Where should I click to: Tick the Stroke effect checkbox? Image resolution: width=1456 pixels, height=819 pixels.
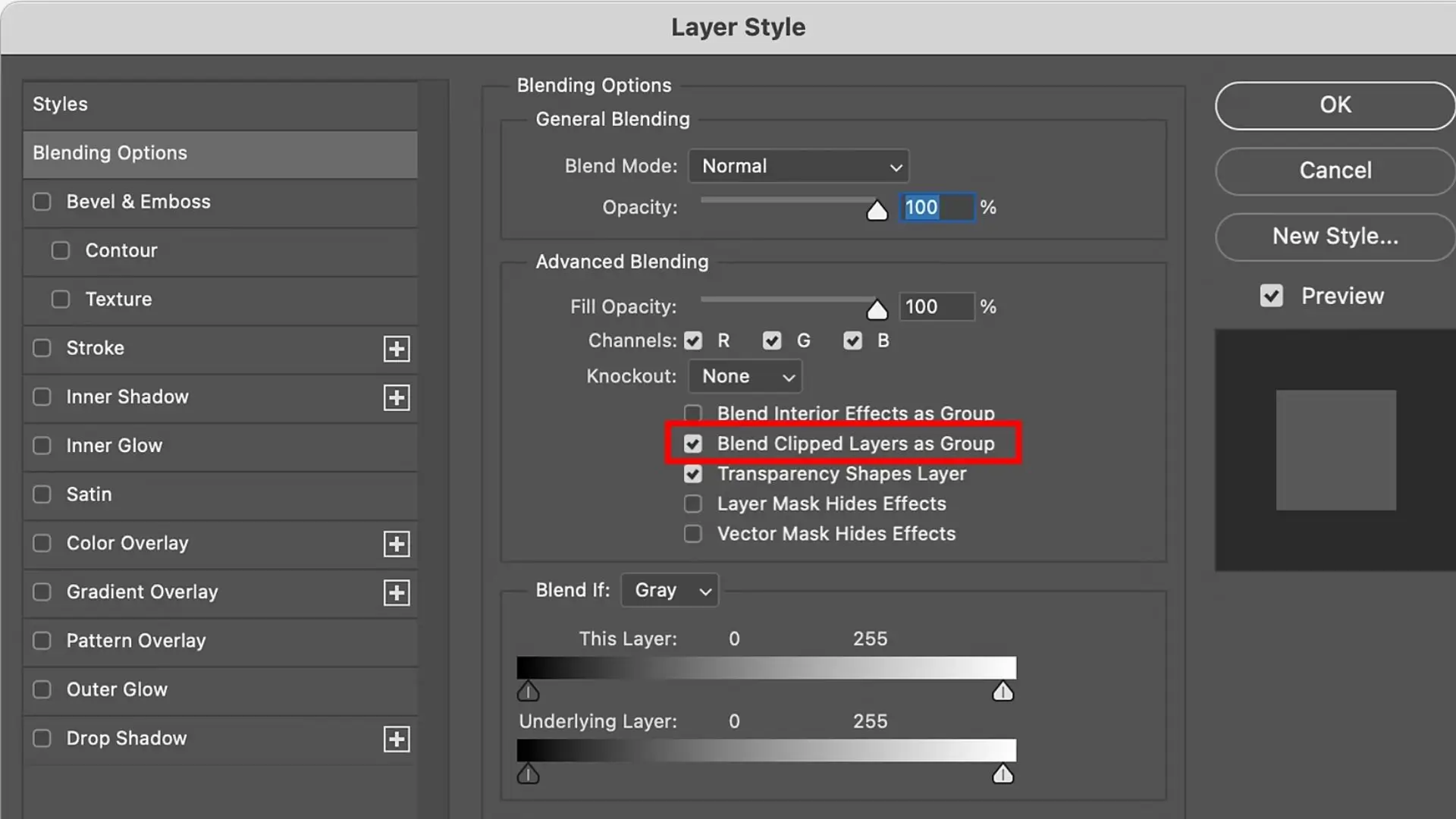42,348
